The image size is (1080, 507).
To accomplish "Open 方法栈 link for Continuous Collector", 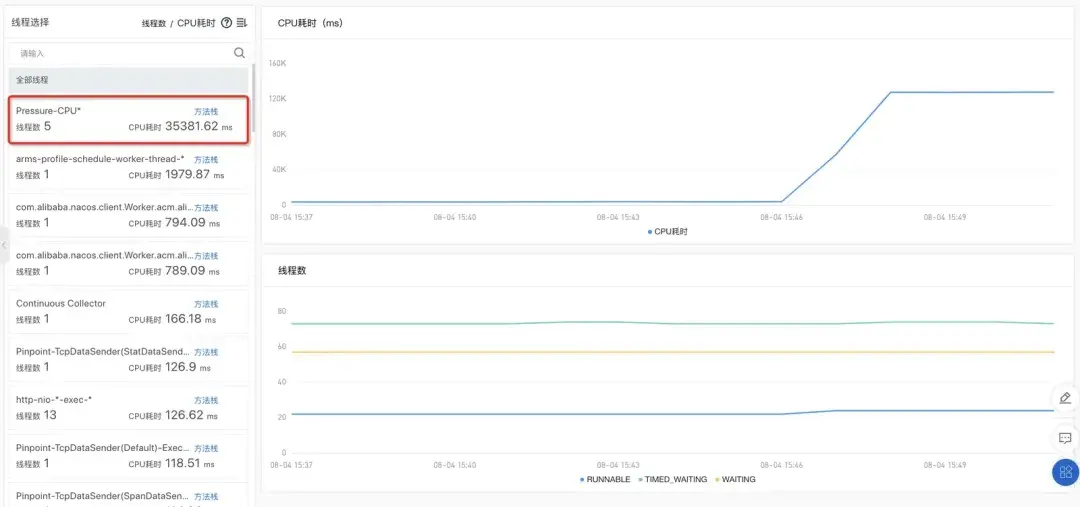I will click(x=206, y=304).
